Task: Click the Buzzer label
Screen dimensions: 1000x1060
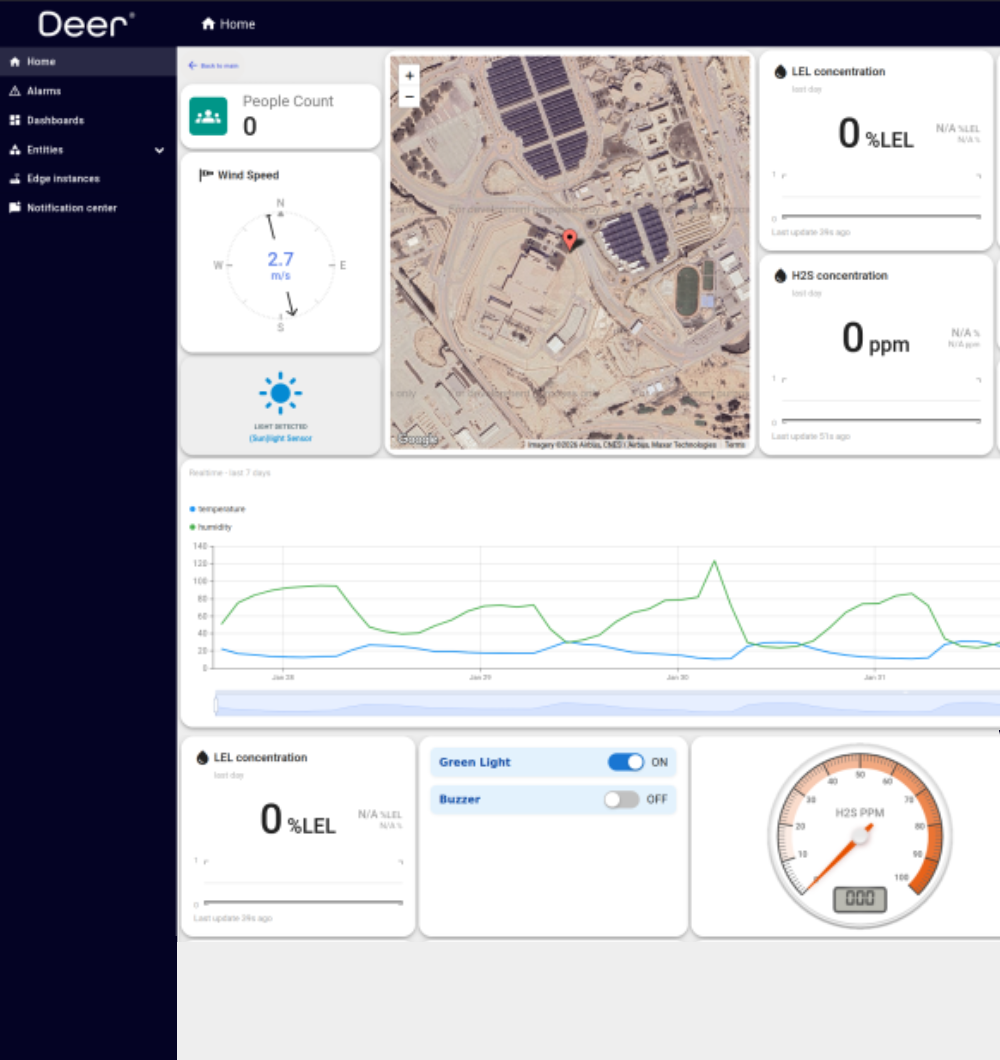Action: tap(460, 800)
